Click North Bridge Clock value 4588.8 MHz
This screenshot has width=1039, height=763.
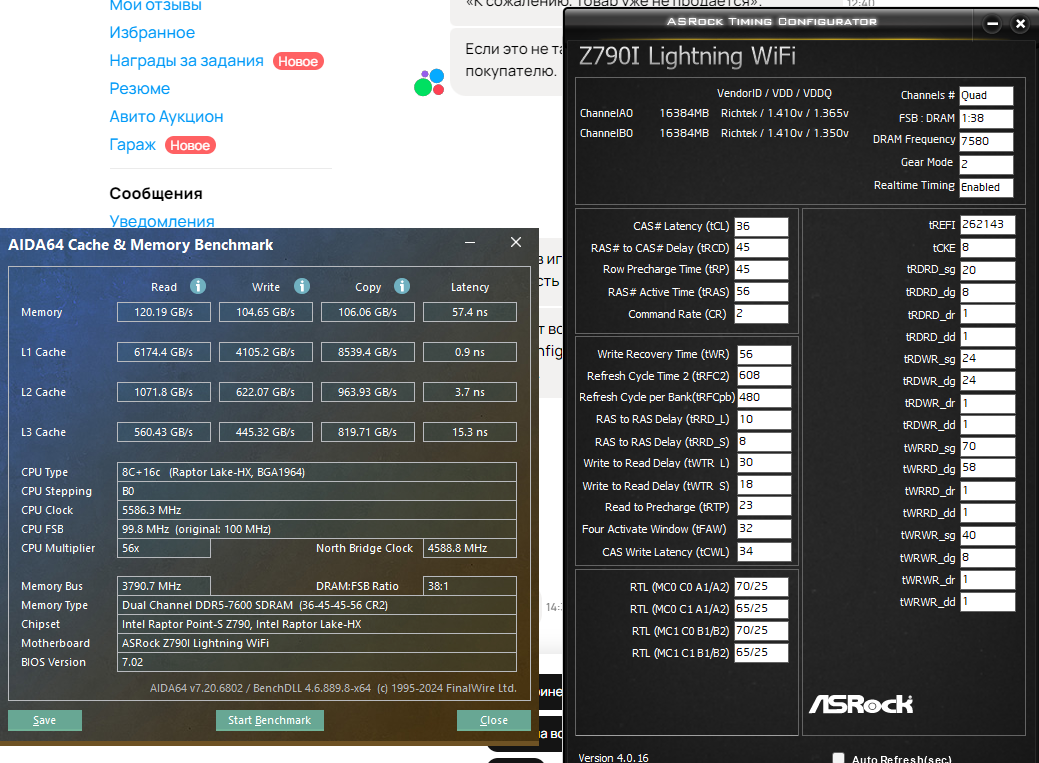pos(470,548)
